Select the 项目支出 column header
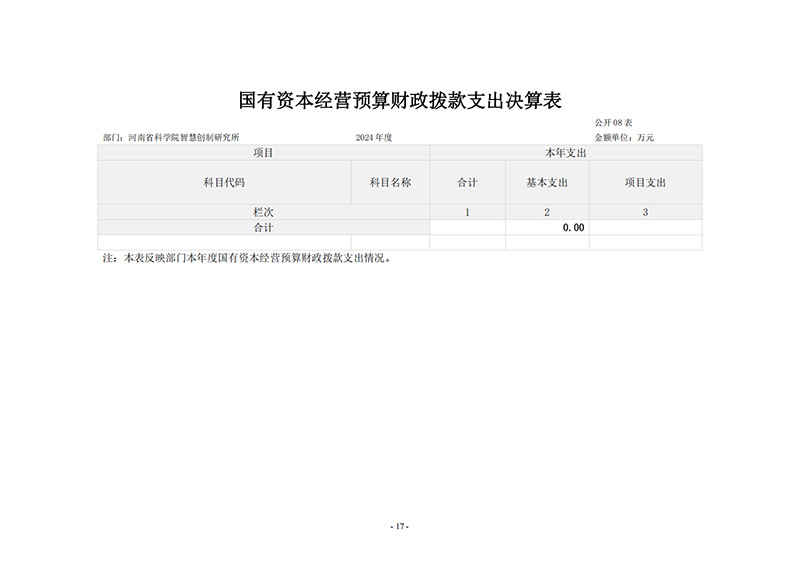Image resolution: width=800 pixels, height=565 pixels. tap(645, 183)
